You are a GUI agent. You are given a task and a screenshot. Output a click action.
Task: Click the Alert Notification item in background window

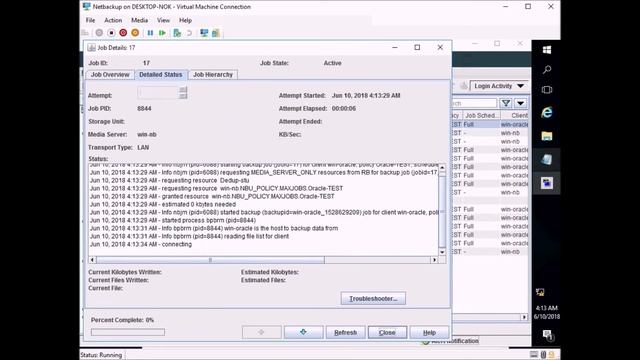(450, 341)
